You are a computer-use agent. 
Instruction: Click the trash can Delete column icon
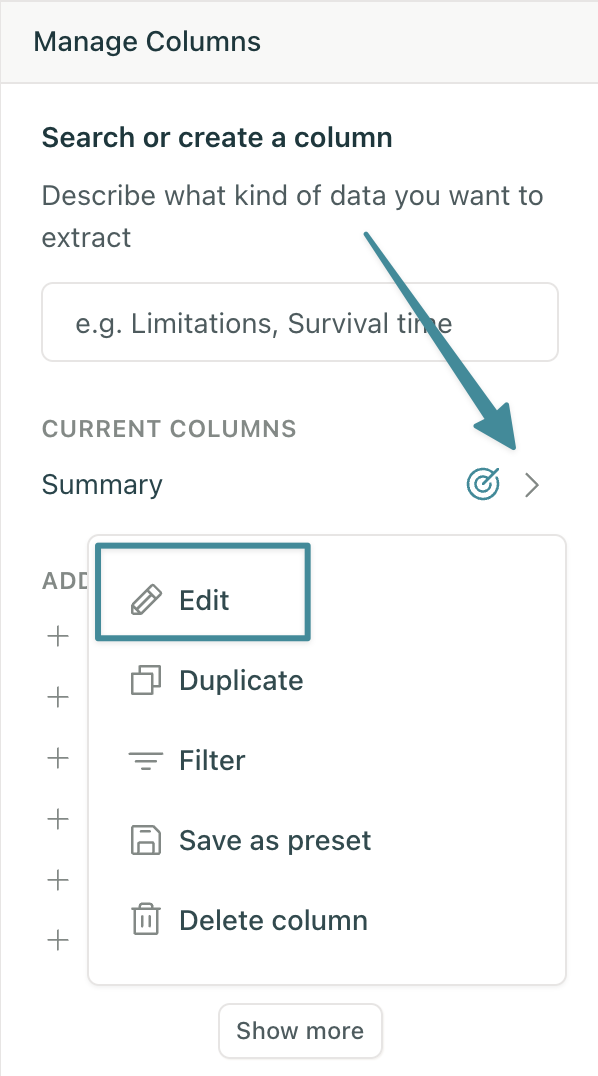pyautogui.click(x=146, y=920)
